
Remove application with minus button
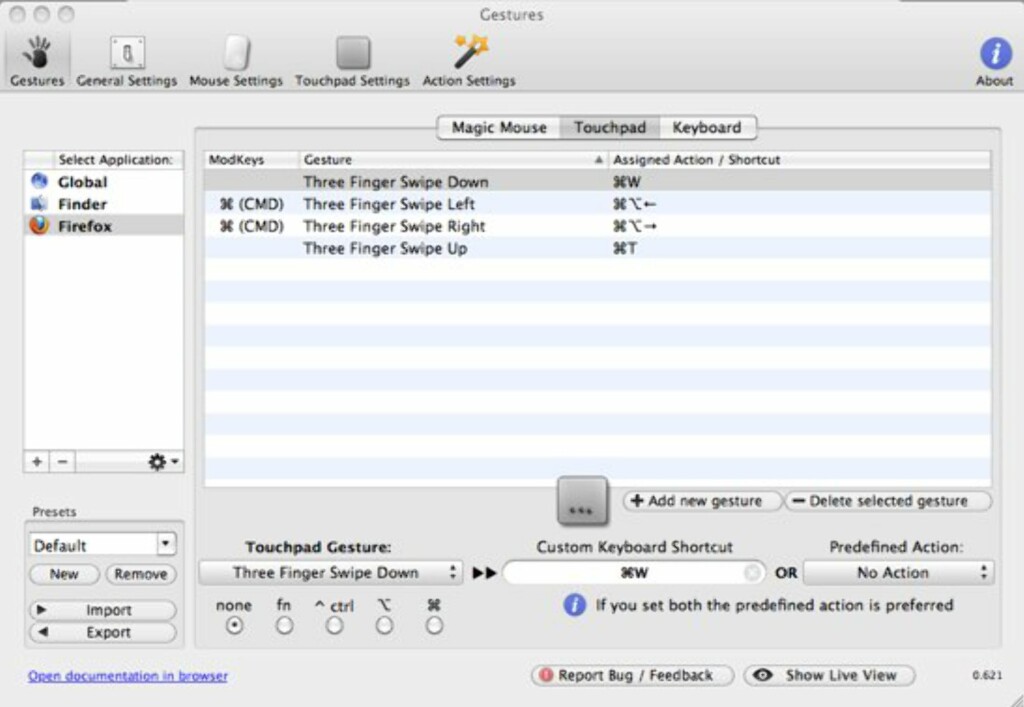(x=62, y=462)
